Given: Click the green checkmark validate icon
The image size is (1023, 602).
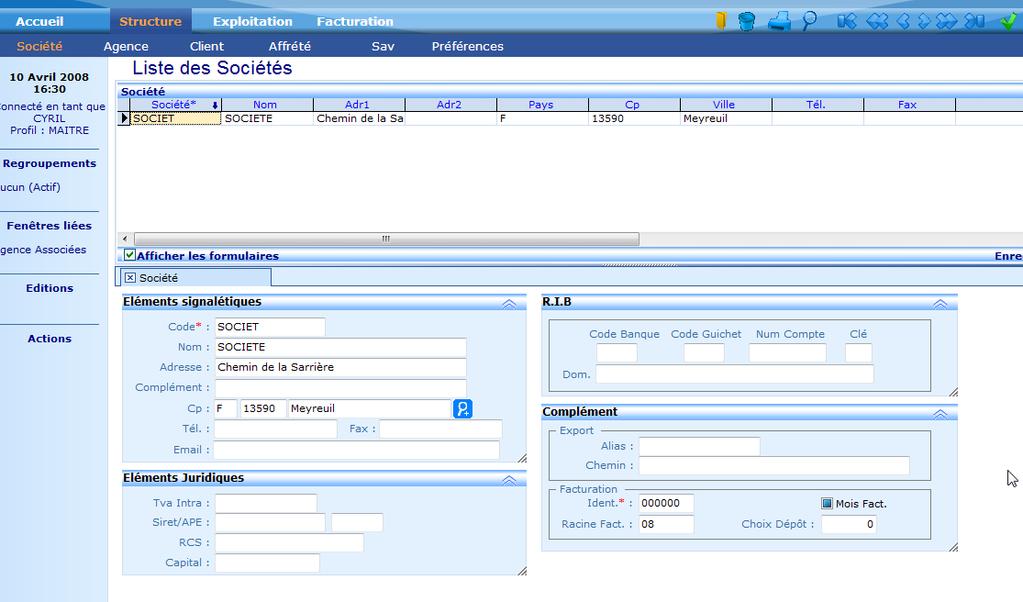Looking at the screenshot, I should 1008,21.
